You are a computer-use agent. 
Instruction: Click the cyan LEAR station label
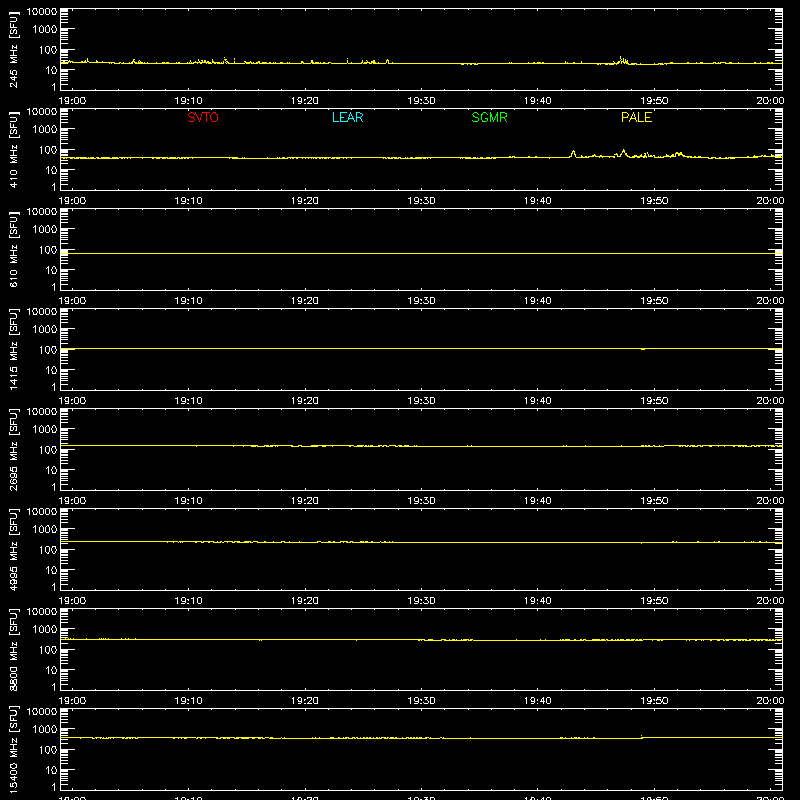coord(347,117)
